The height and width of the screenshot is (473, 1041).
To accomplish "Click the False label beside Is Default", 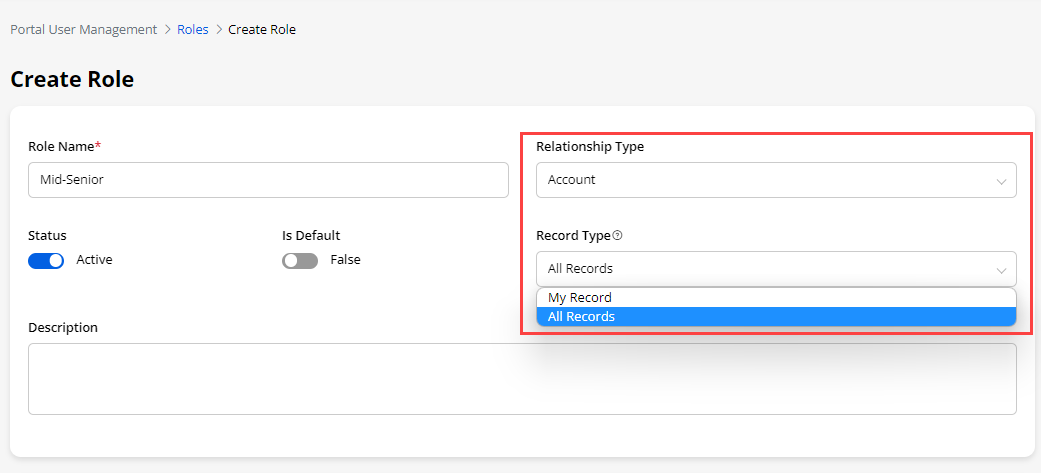I will [x=345, y=260].
